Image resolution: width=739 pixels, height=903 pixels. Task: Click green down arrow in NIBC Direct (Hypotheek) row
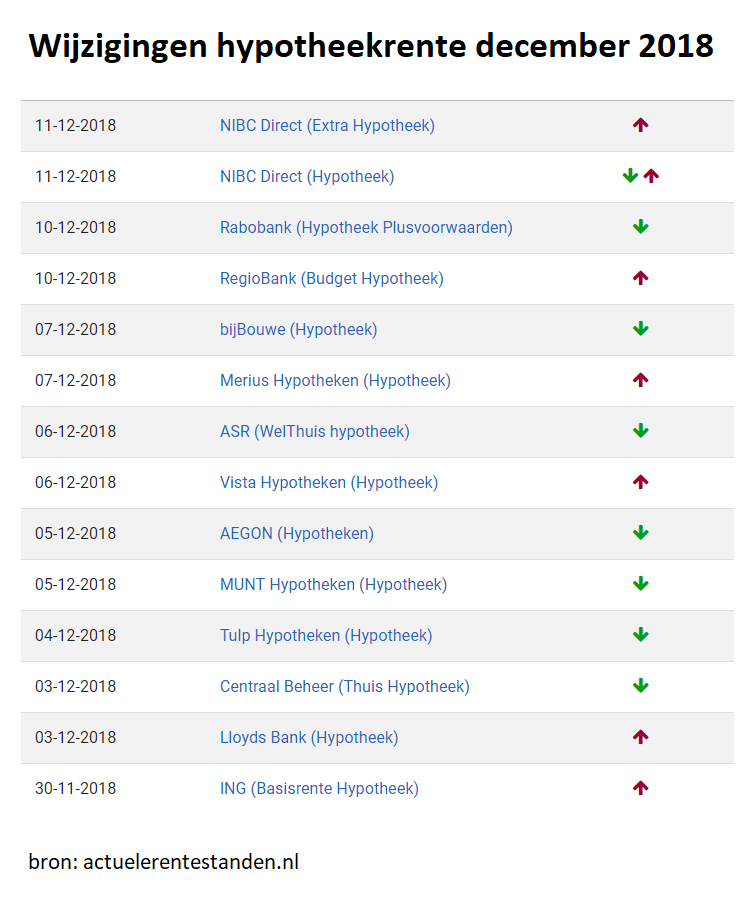click(630, 176)
